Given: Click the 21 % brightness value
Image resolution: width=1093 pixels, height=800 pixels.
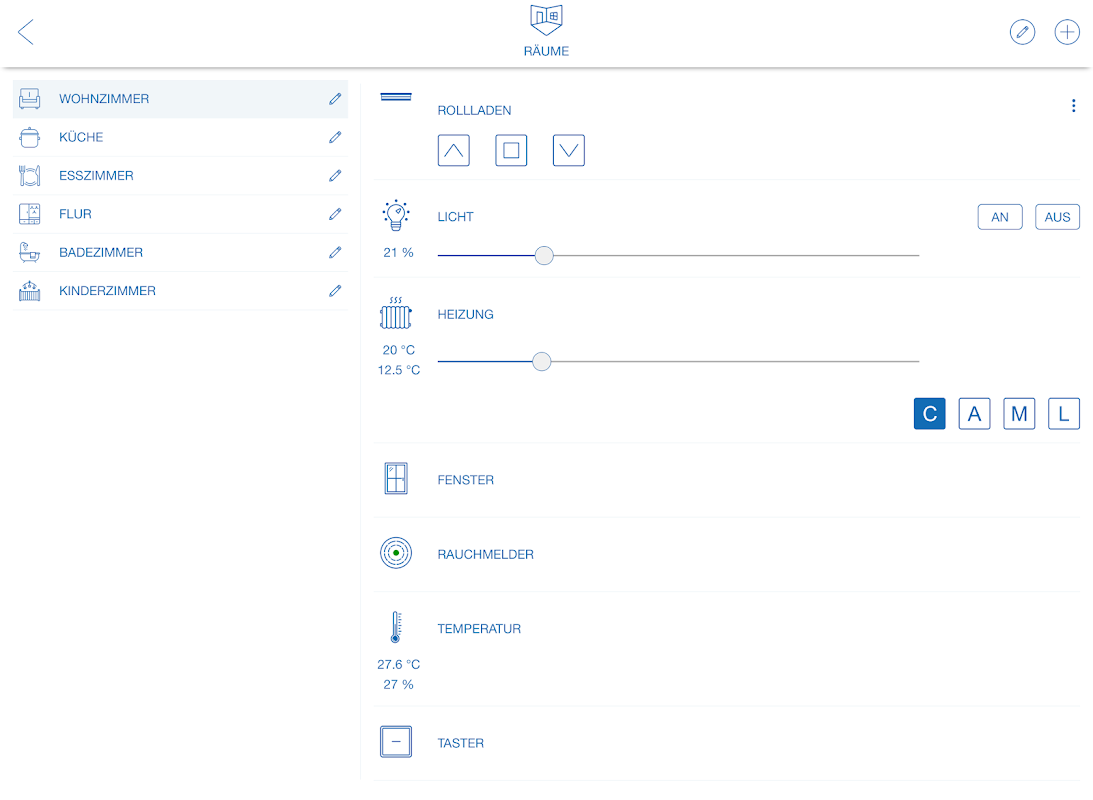Looking at the screenshot, I should [x=399, y=253].
